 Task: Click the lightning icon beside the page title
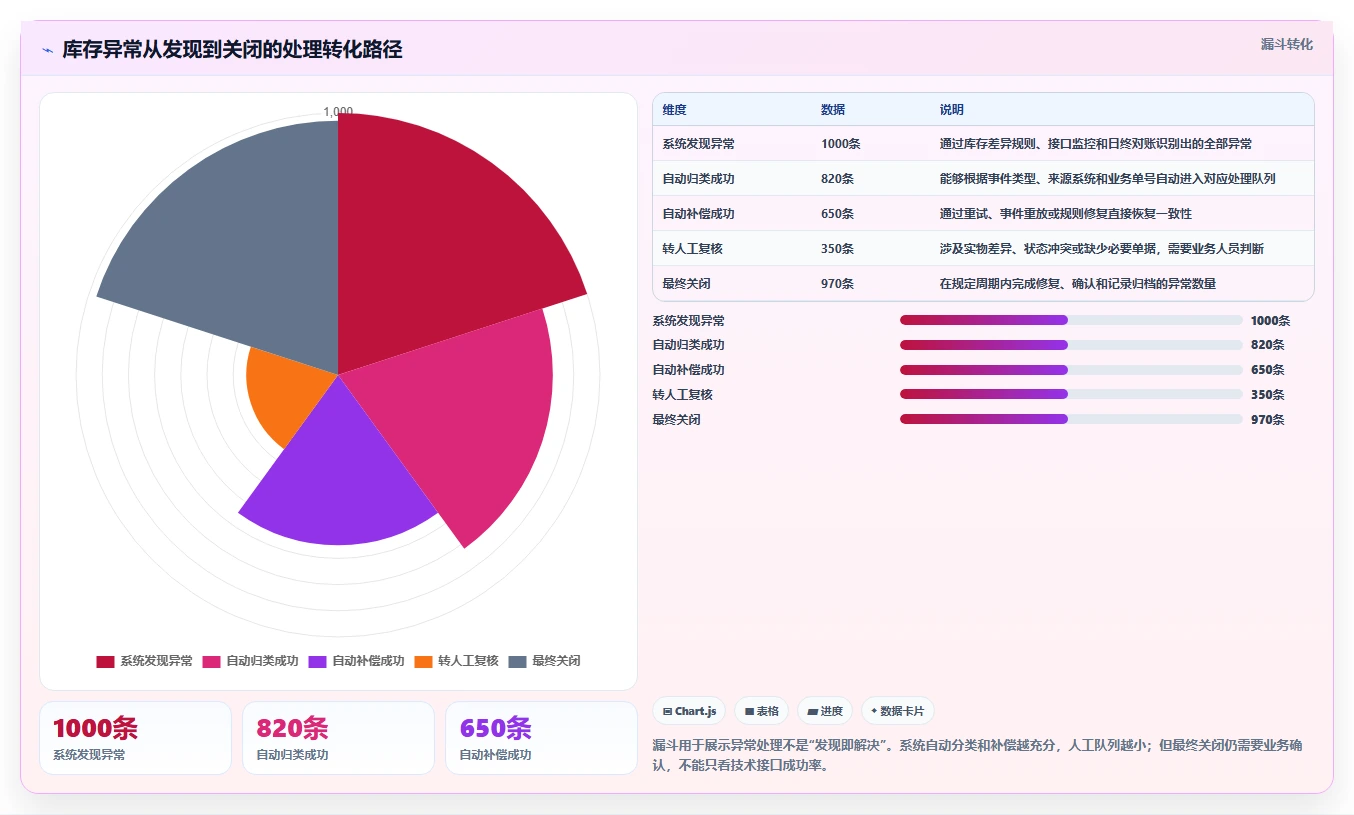47,50
